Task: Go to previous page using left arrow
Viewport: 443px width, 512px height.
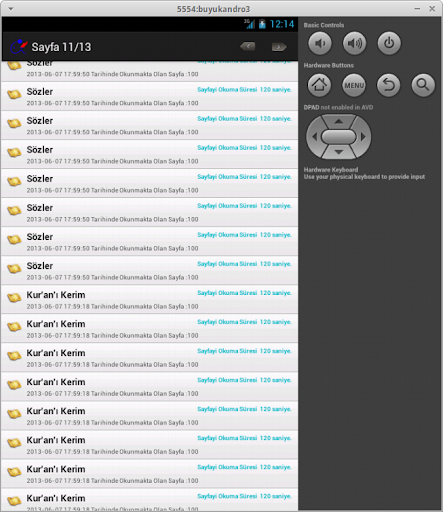Action: (x=248, y=46)
